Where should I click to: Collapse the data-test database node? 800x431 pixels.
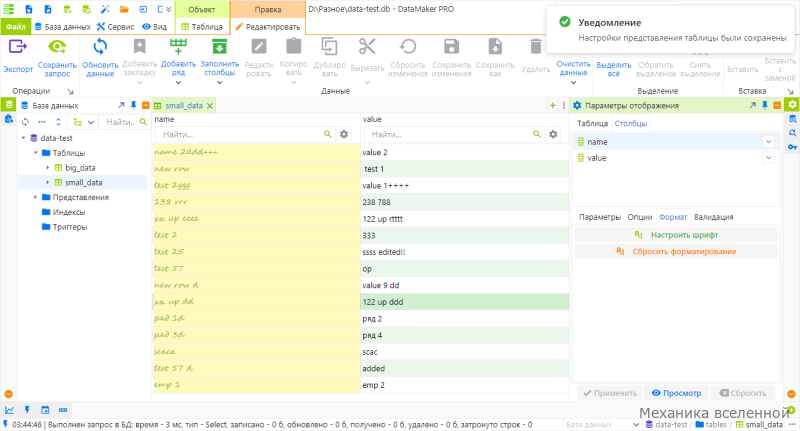click(x=23, y=138)
